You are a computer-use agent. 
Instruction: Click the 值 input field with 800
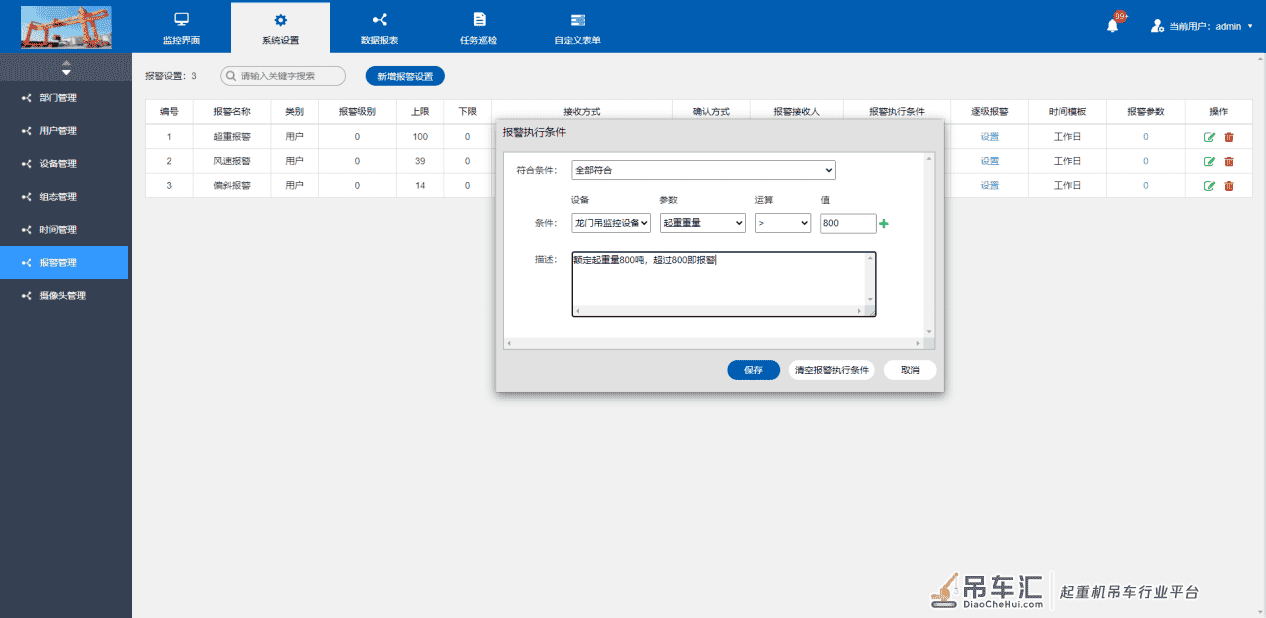[848, 224]
